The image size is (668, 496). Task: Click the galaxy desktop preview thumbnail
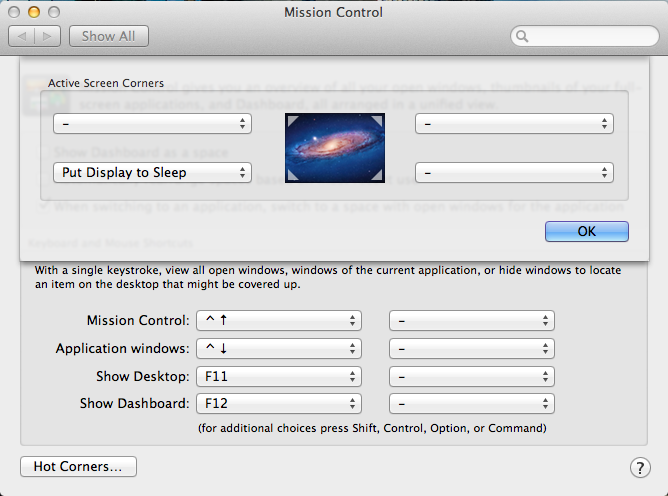pos(335,148)
